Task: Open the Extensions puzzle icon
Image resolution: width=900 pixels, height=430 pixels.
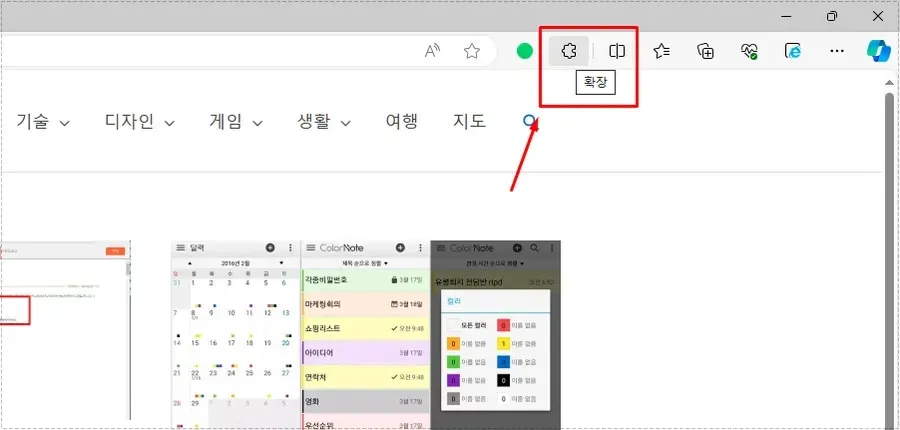Action: pyautogui.click(x=569, y=51)
